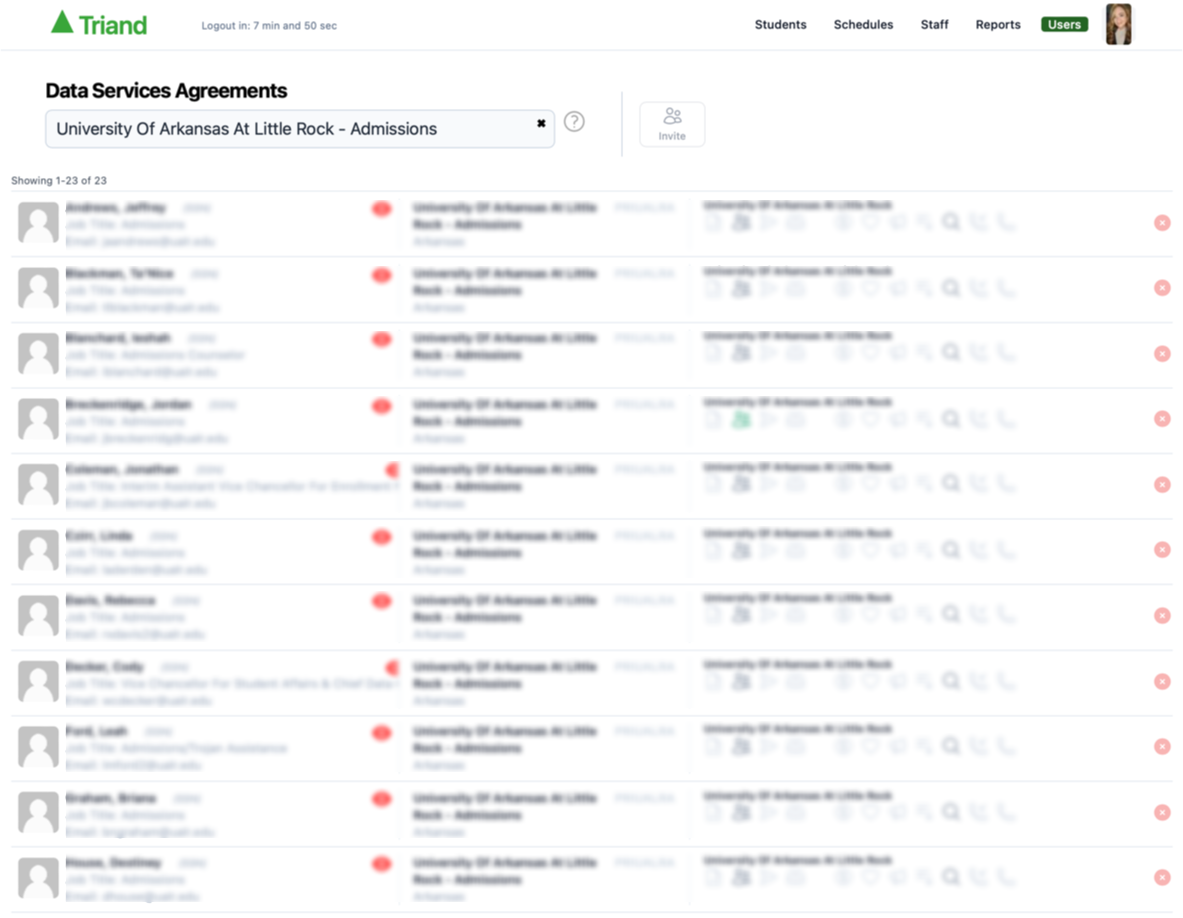Click the red badge beside Andrews, Jeffrey
Image resolution: width=1183 pixels, height=918 pixels.
pyautogui.click(x=382, y=208)
